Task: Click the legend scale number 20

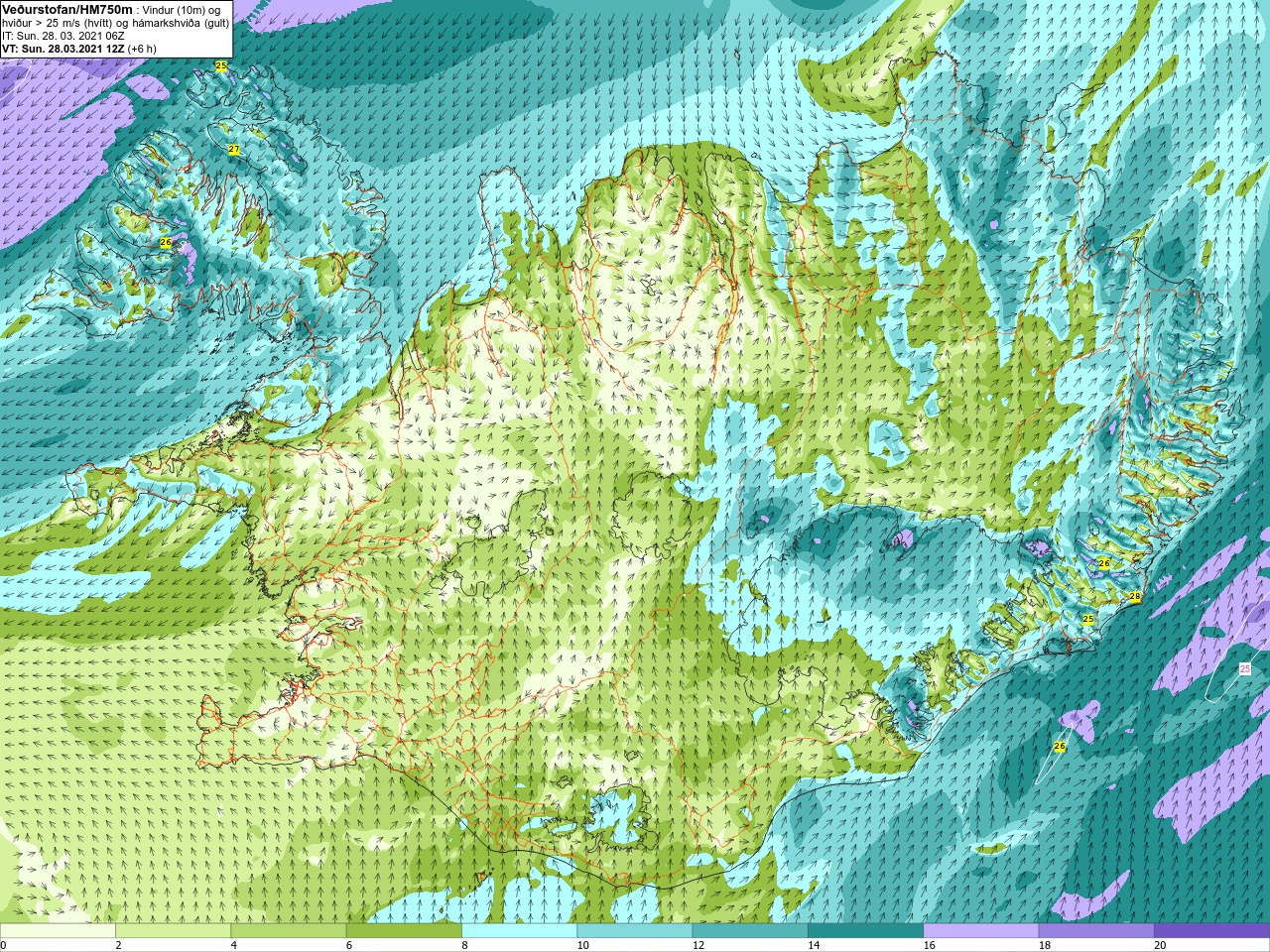Action: (x=1160, y=945)
